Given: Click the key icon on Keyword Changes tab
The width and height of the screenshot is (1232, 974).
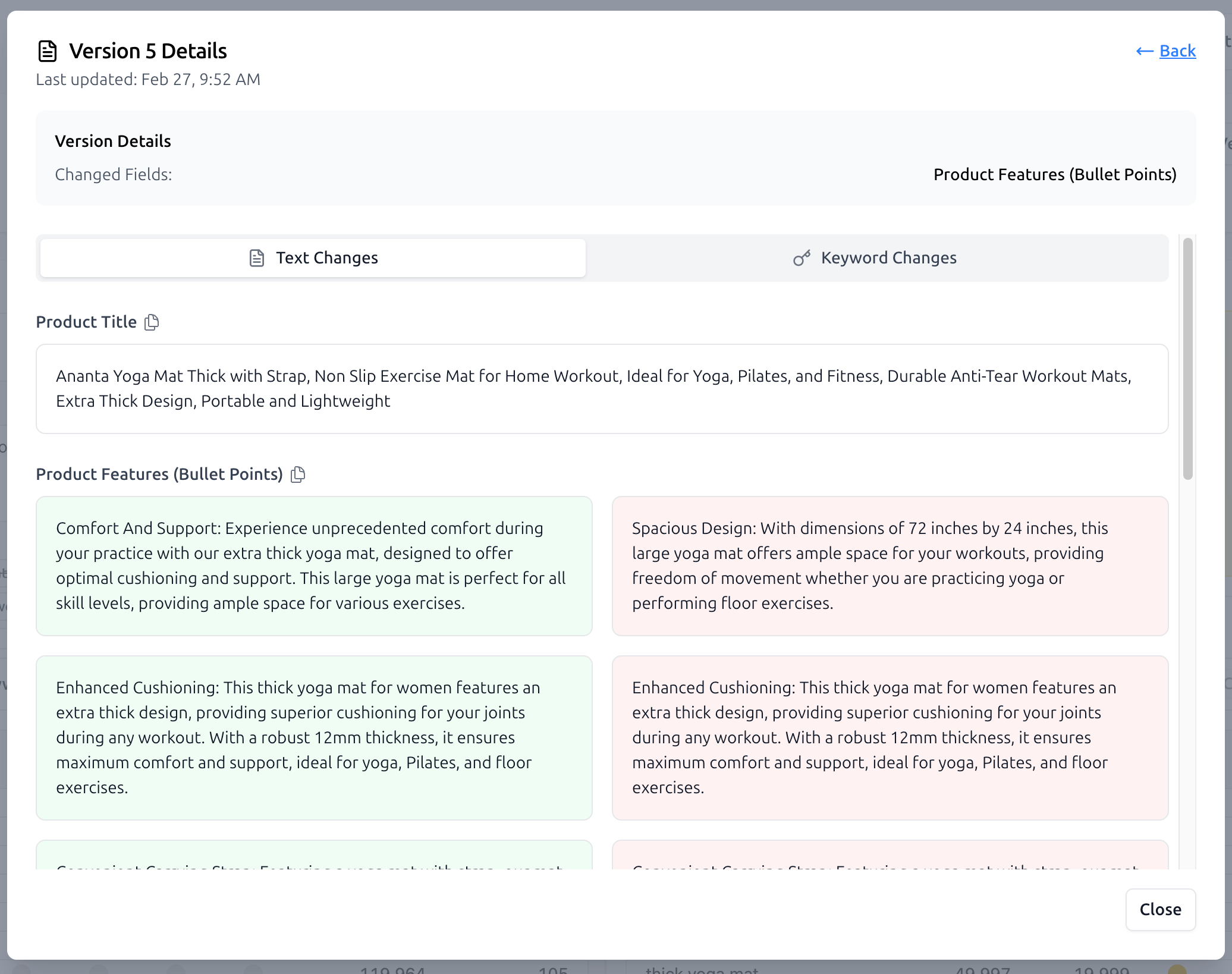Looking at the screenshot, I should [802, 257].
